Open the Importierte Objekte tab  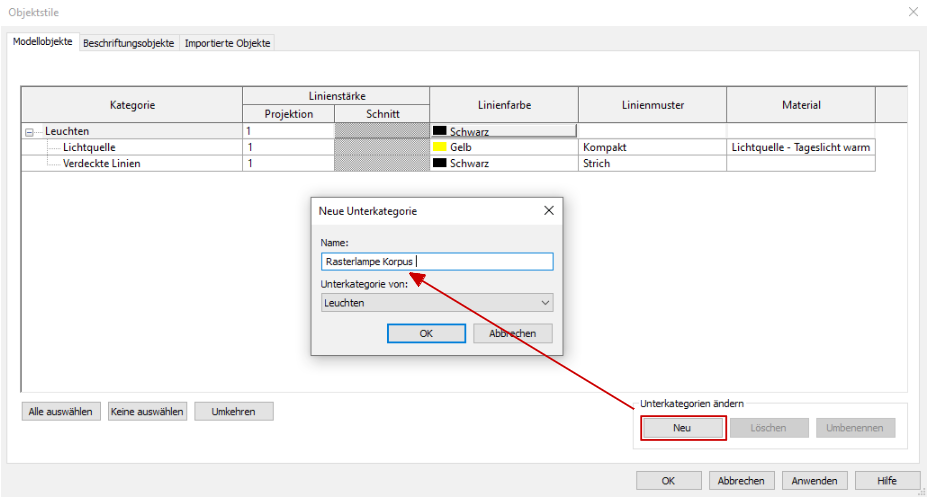coord(227,43)
